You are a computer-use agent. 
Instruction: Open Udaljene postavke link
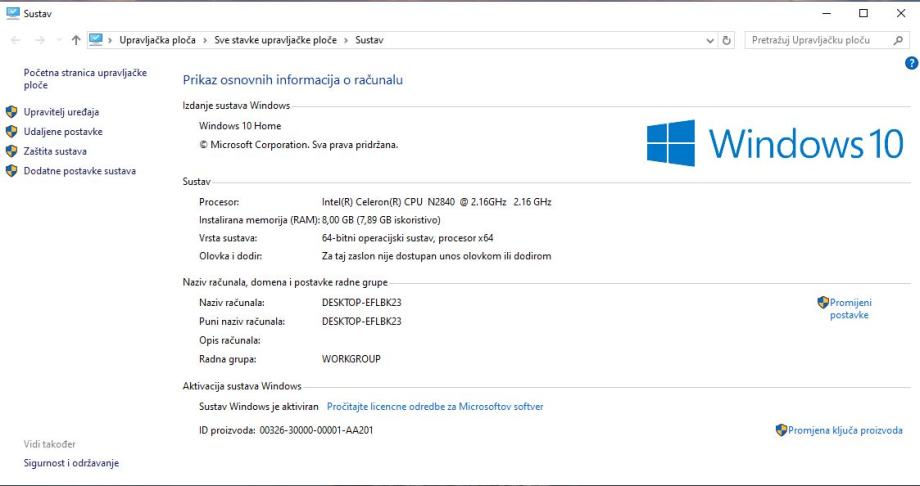click(63, 131)
